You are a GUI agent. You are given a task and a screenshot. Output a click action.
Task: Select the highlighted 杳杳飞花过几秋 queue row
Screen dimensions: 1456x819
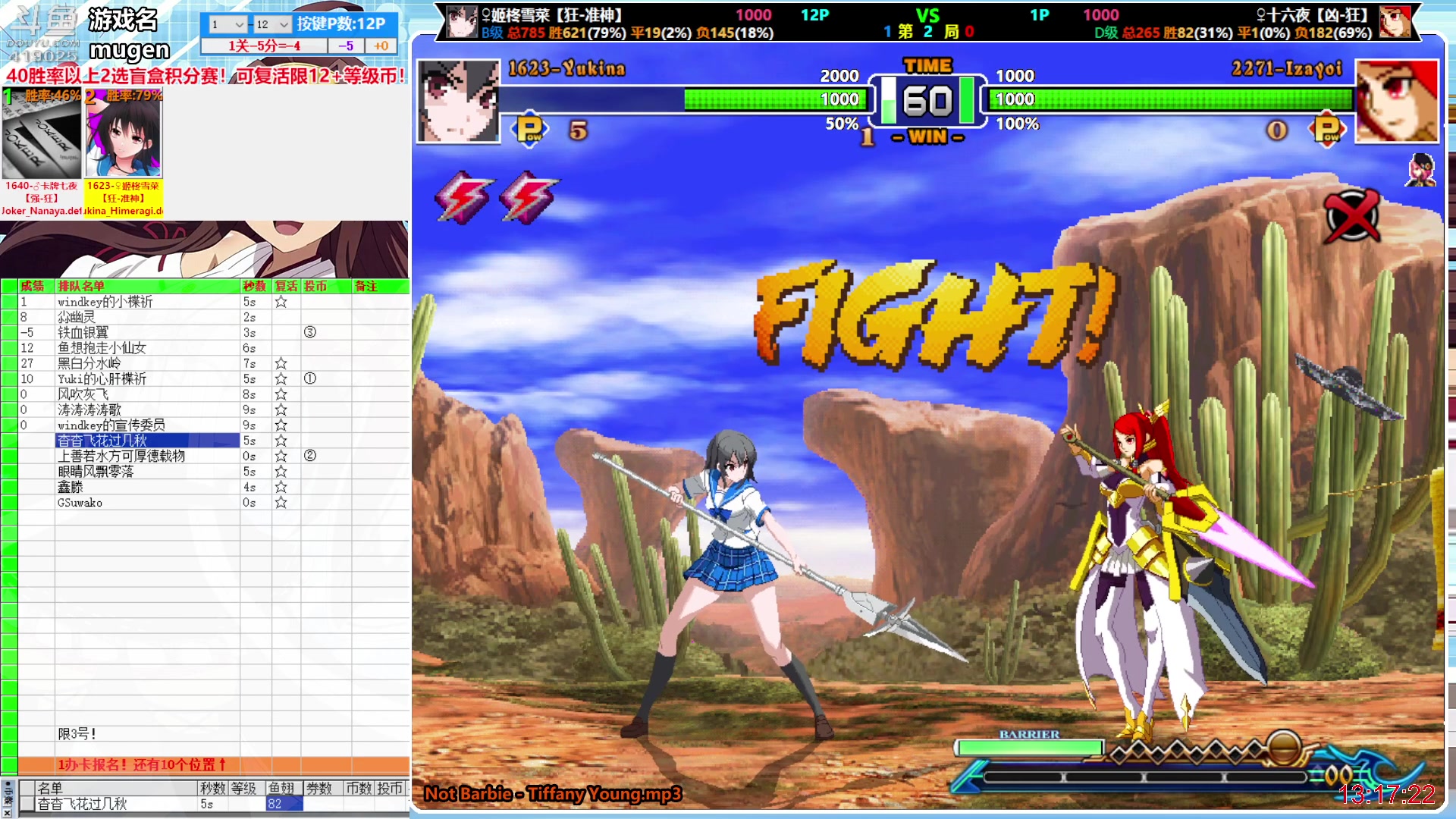[x=147, y=441]
